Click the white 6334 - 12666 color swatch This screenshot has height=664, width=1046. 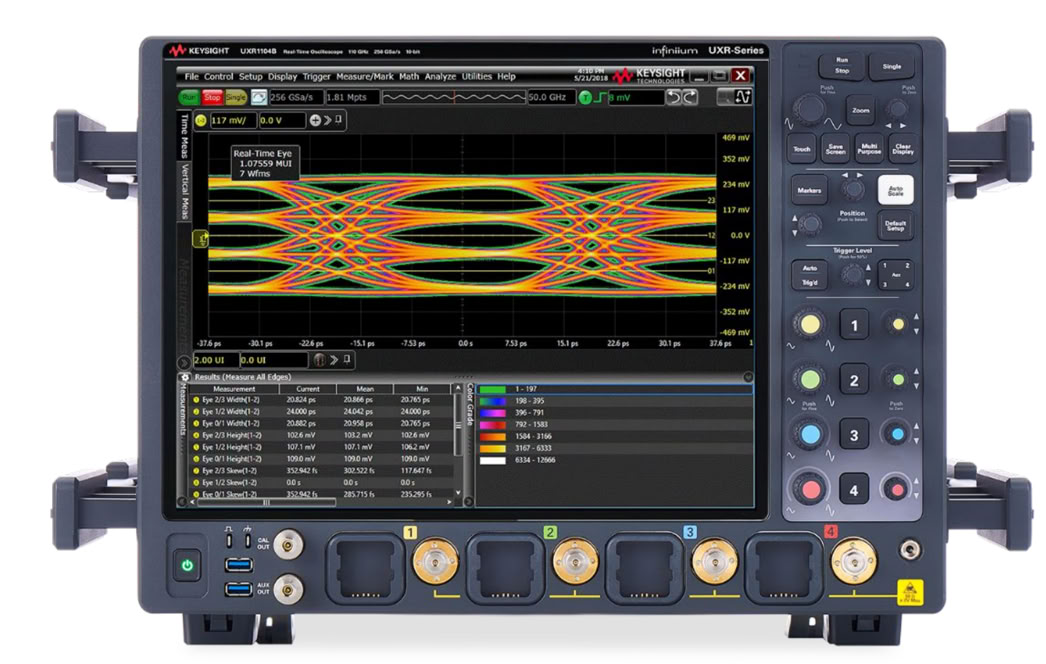pos(492,460)
